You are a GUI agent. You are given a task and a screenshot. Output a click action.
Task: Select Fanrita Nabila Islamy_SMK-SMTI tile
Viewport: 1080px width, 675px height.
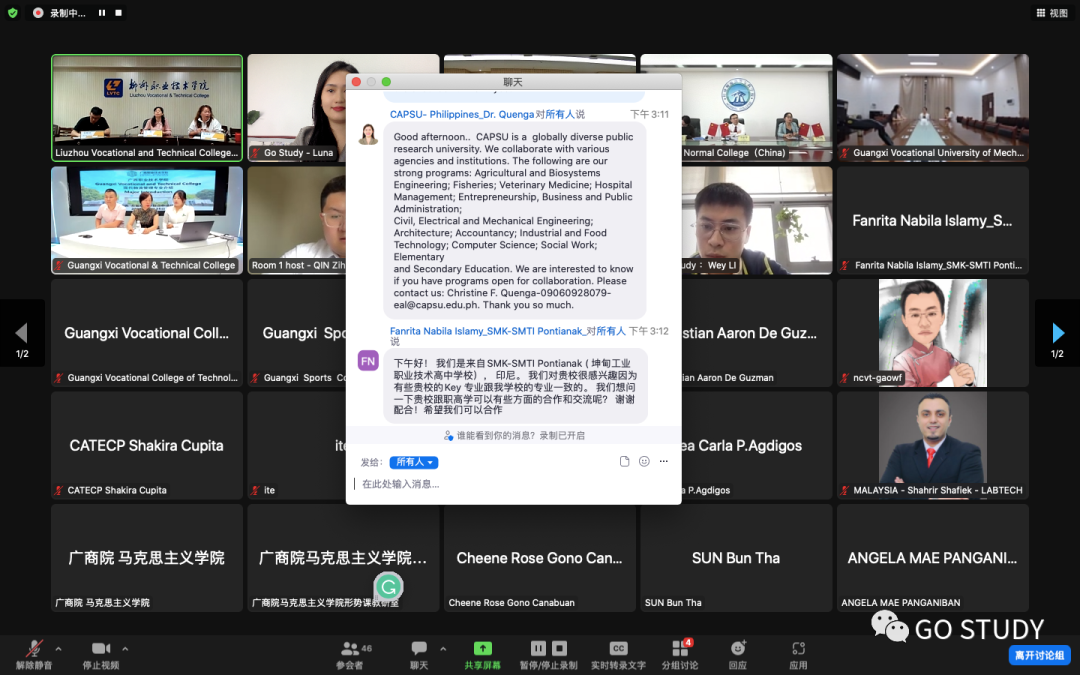click(x=933, y=220)
